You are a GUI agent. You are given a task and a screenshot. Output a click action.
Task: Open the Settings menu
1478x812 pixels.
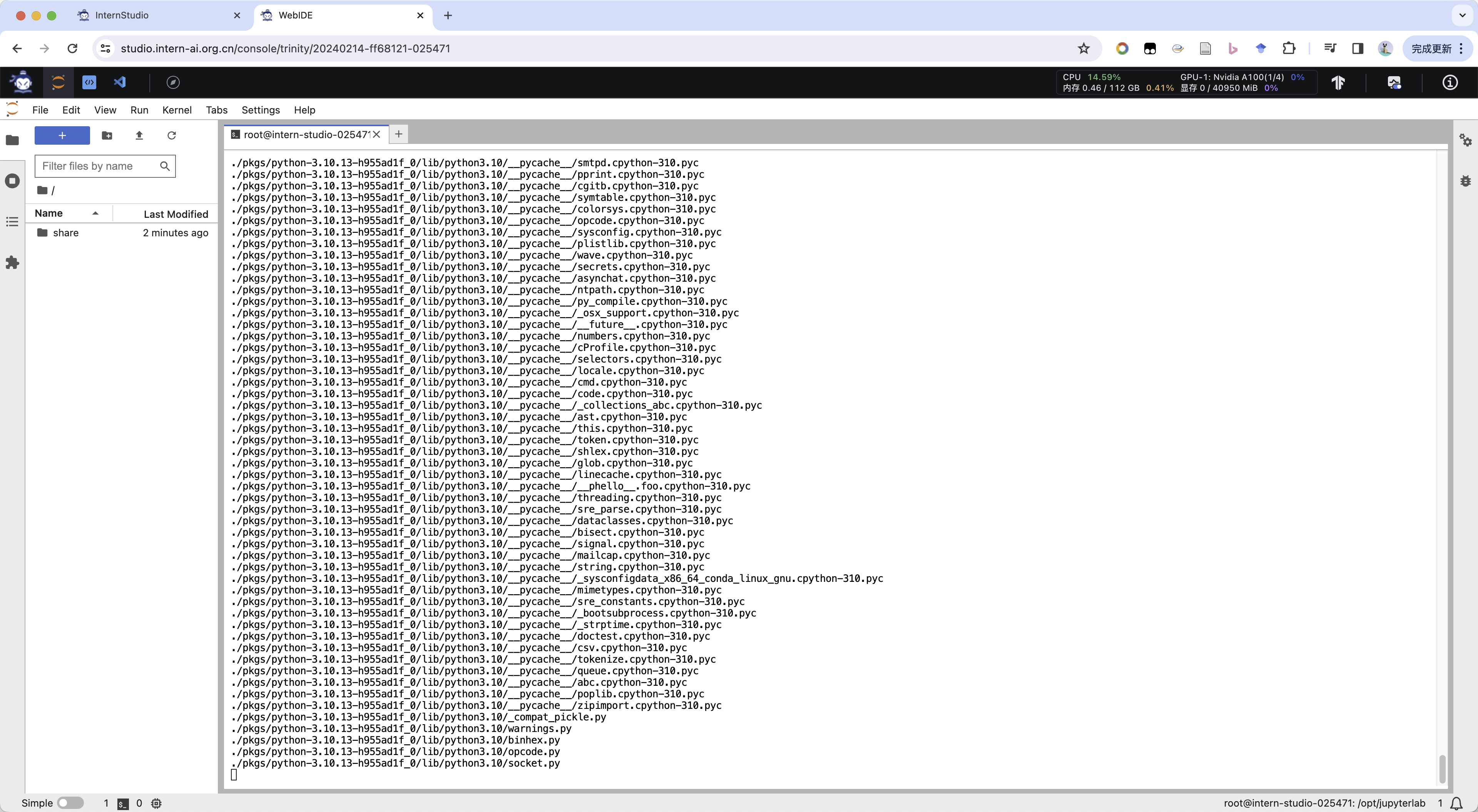(260, 110)
